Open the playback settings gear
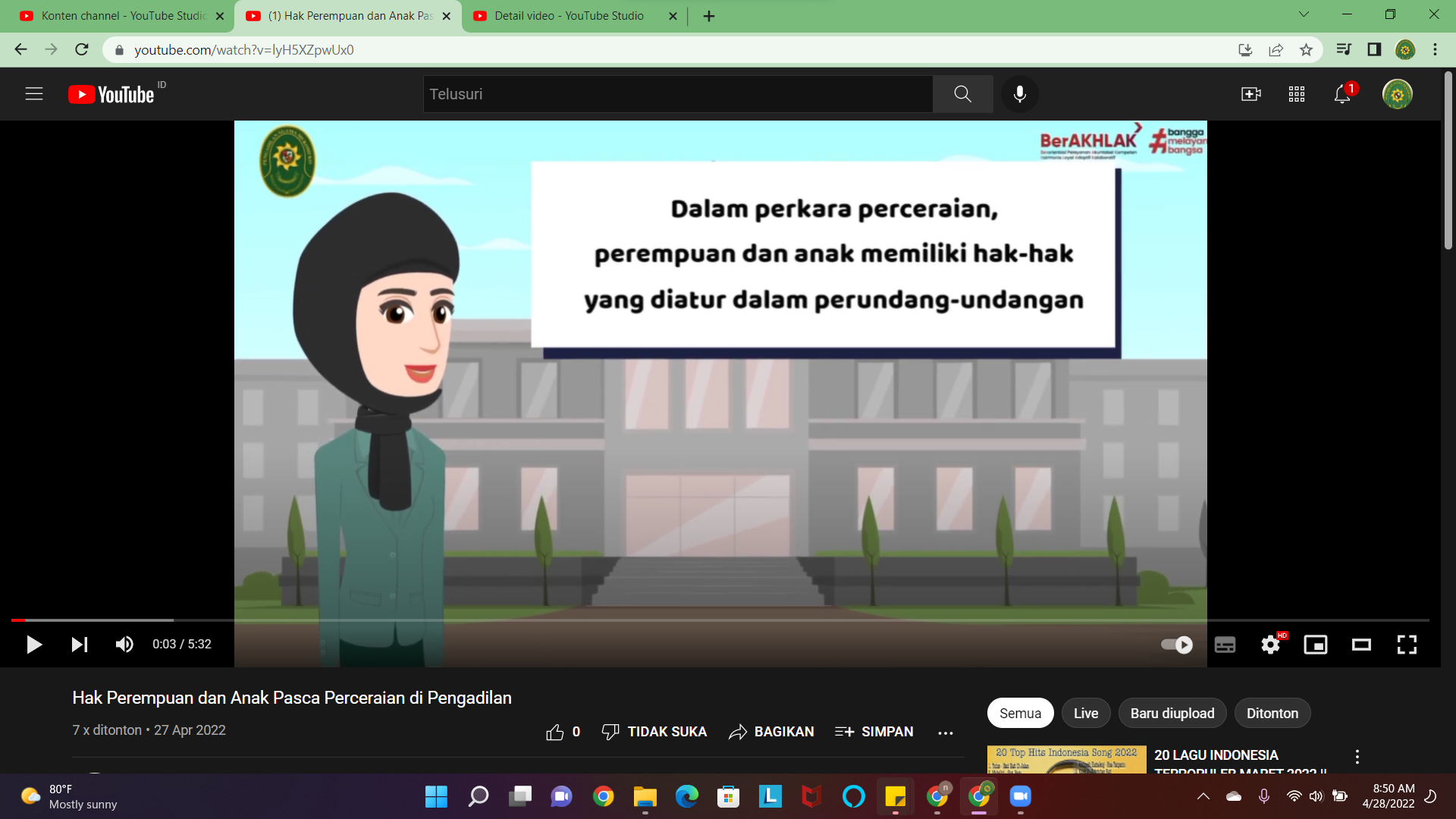Screen dimensions: 1456x819 coord(1271,645)
